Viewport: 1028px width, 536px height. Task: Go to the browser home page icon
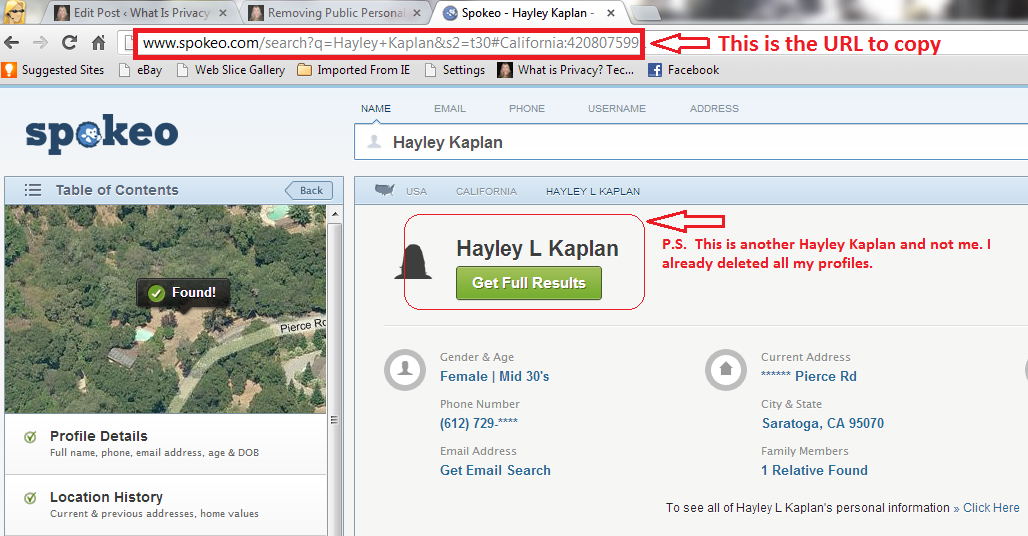(98, 43)
